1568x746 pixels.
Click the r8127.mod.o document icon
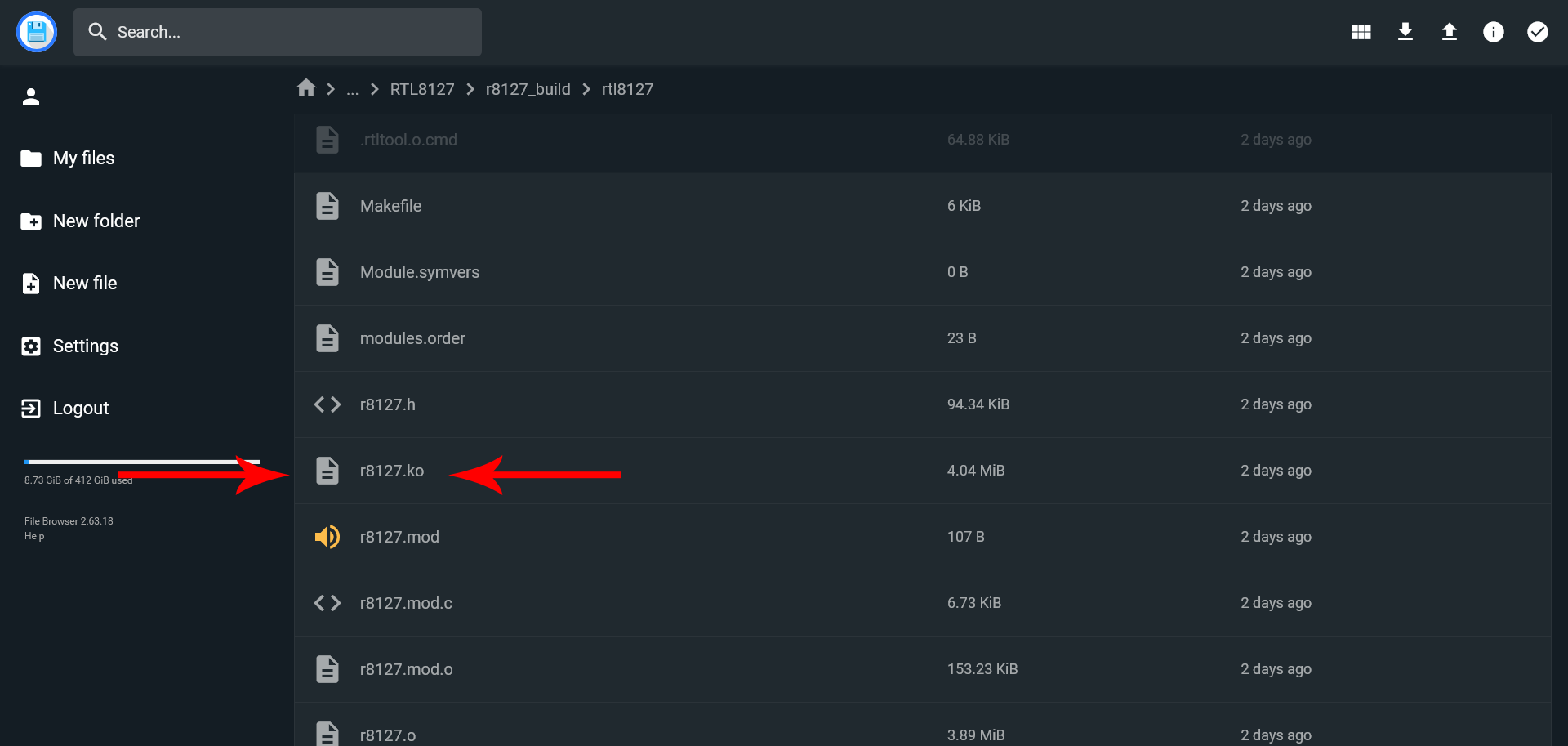(327, 669)
